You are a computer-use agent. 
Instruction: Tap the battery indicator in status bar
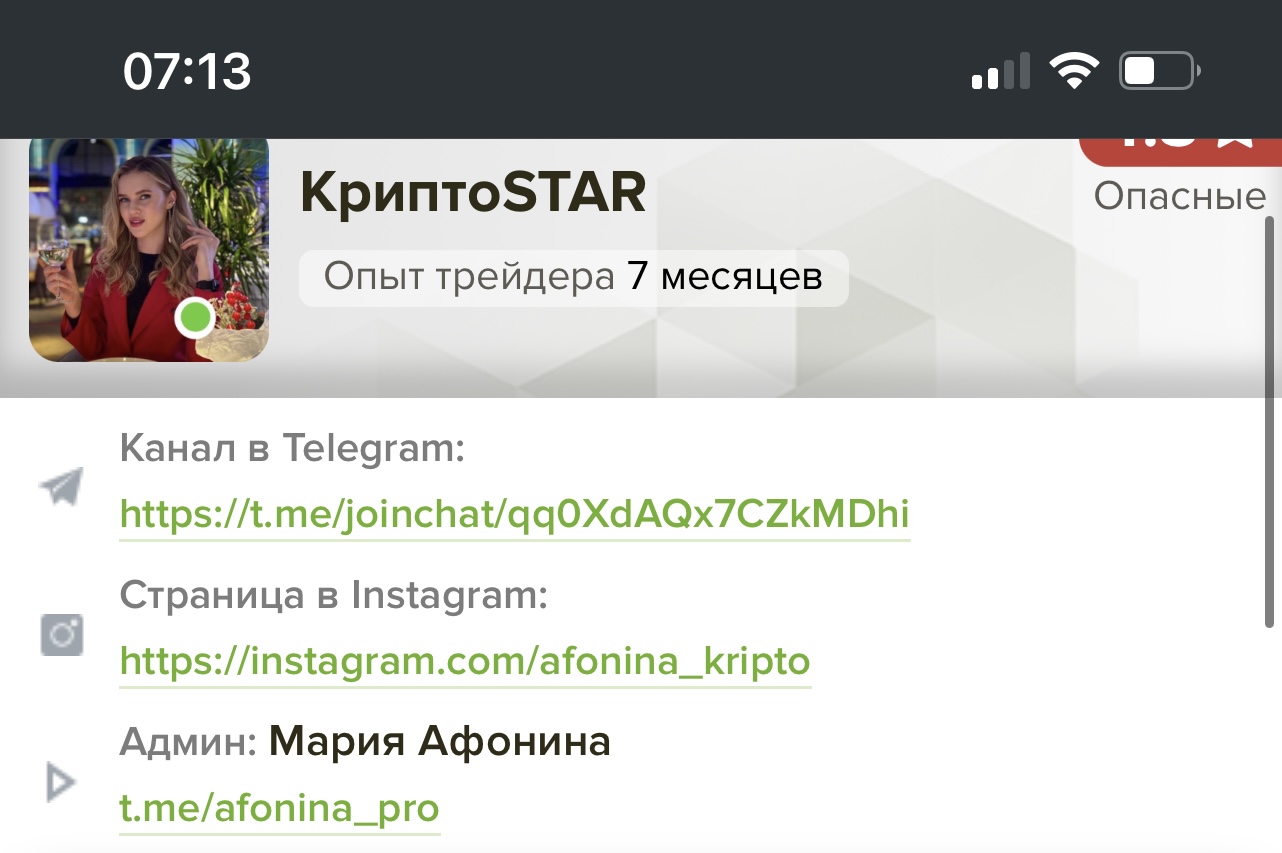(1160, 72)
